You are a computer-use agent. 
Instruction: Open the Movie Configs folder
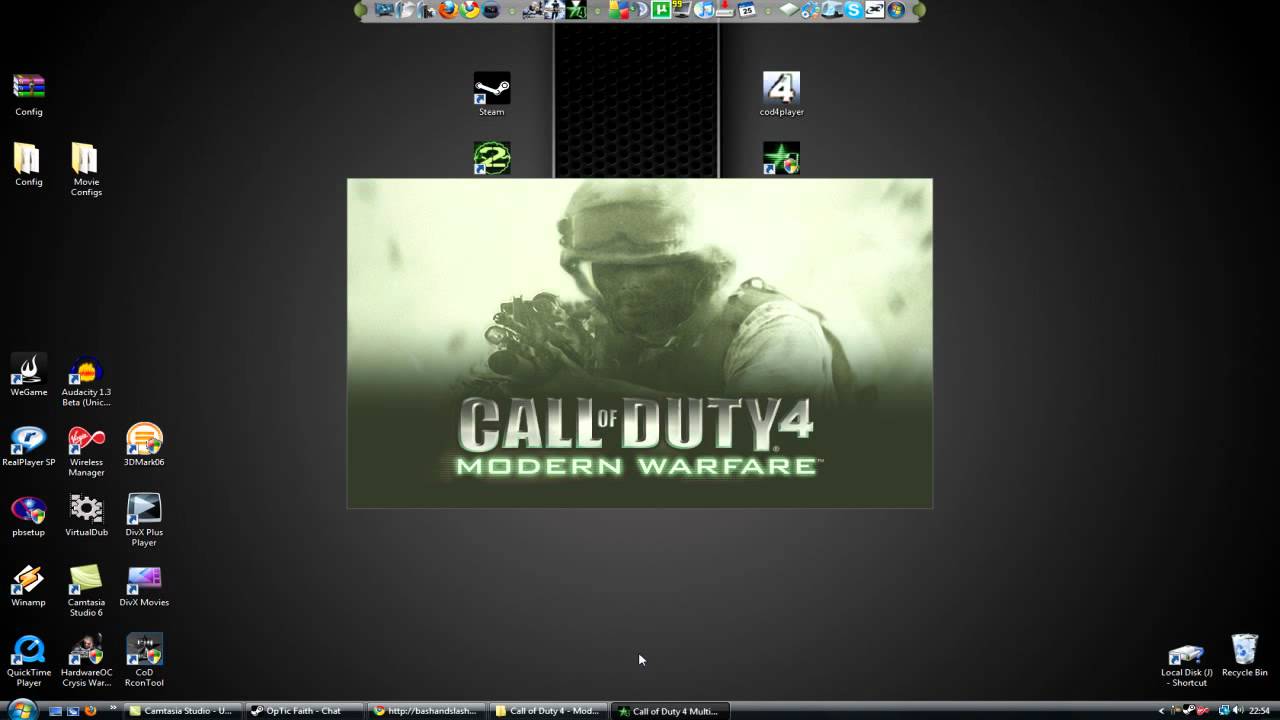click(x=86, y=169)
